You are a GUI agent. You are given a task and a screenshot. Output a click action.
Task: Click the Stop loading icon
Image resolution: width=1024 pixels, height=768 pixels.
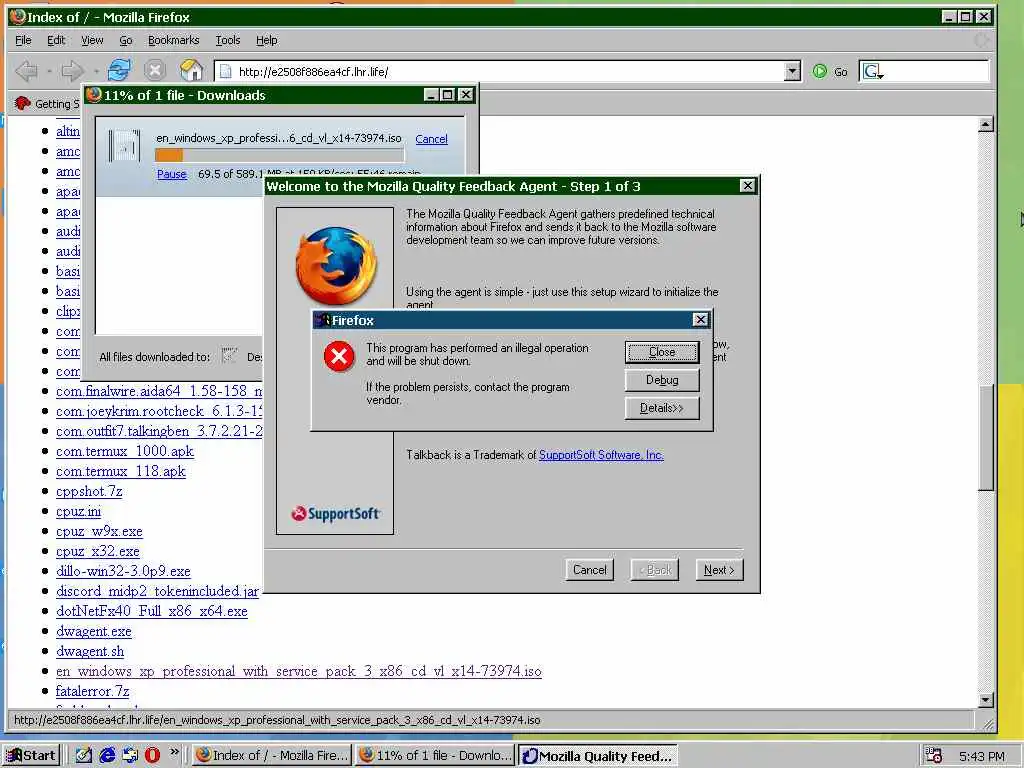pos(155,71)
